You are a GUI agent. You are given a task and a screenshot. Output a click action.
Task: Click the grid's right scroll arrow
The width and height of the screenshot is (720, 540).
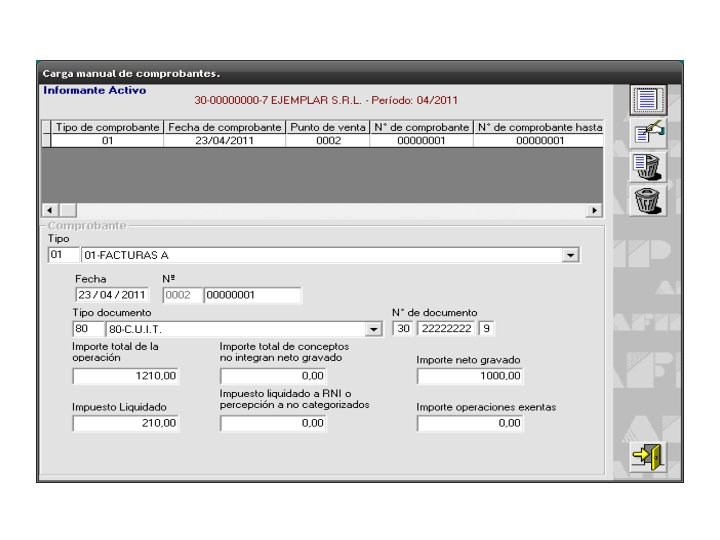[x=594, y=210]
